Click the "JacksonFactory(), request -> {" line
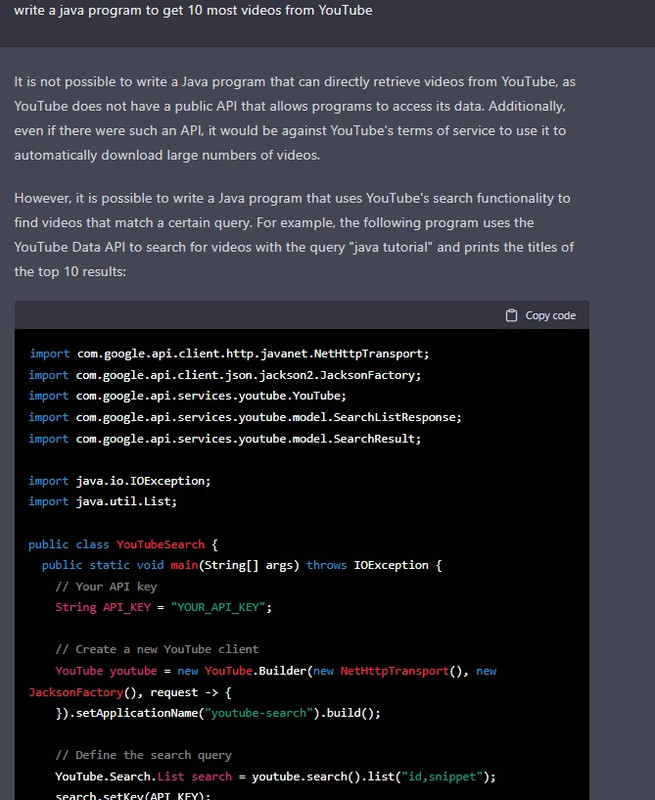 coord(130,692)
